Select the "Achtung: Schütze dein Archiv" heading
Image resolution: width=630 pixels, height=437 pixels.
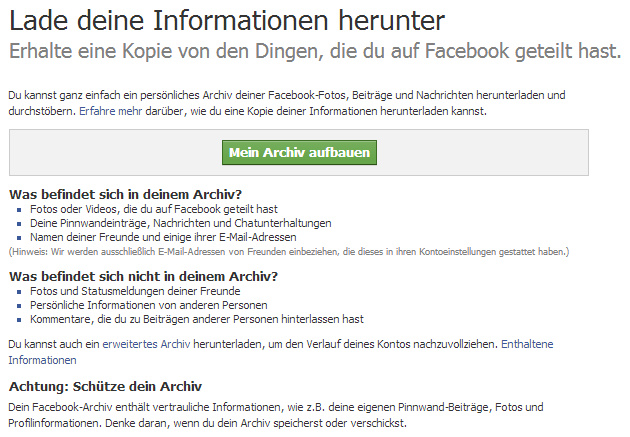click(x=105, y=386)
